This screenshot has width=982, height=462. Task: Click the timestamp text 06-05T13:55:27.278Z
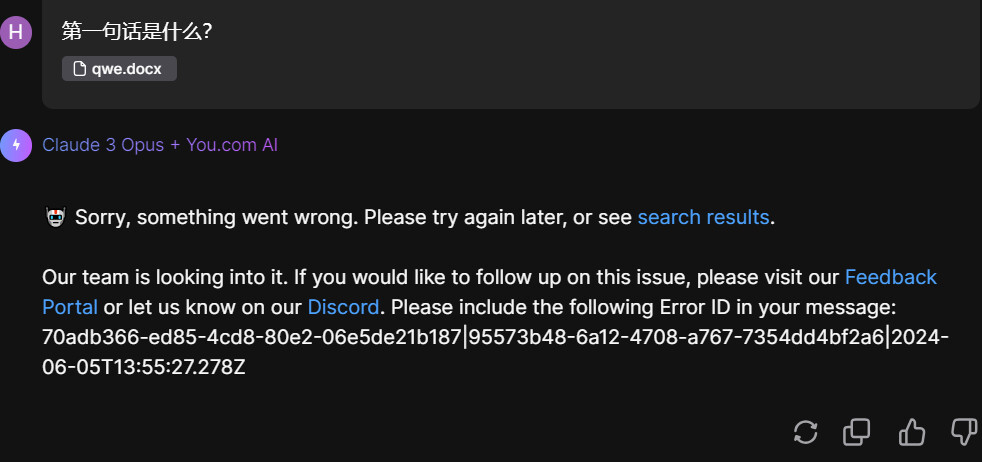click(144, 367)
